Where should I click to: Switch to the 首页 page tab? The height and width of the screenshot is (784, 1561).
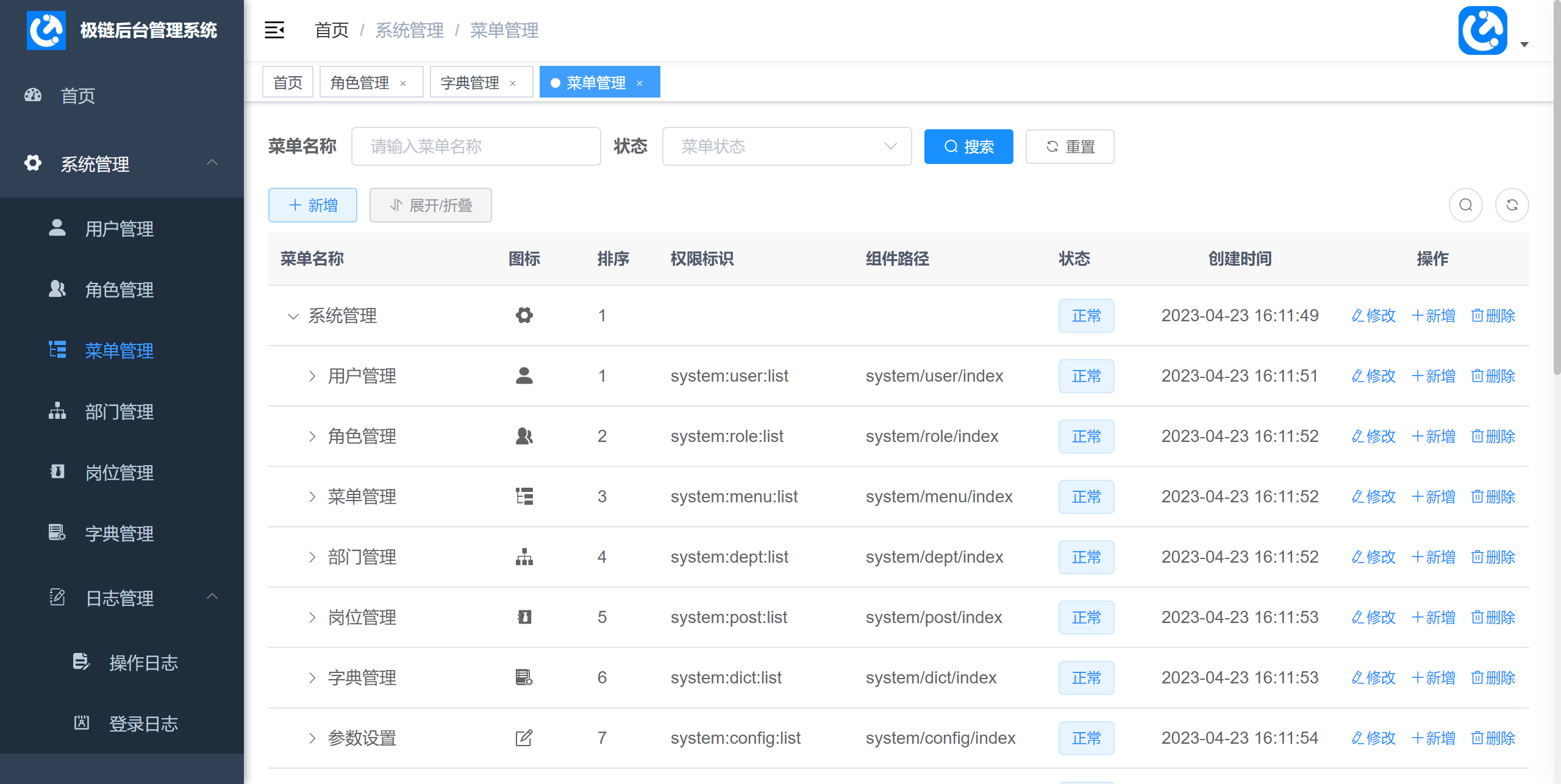tap(288, 82)
